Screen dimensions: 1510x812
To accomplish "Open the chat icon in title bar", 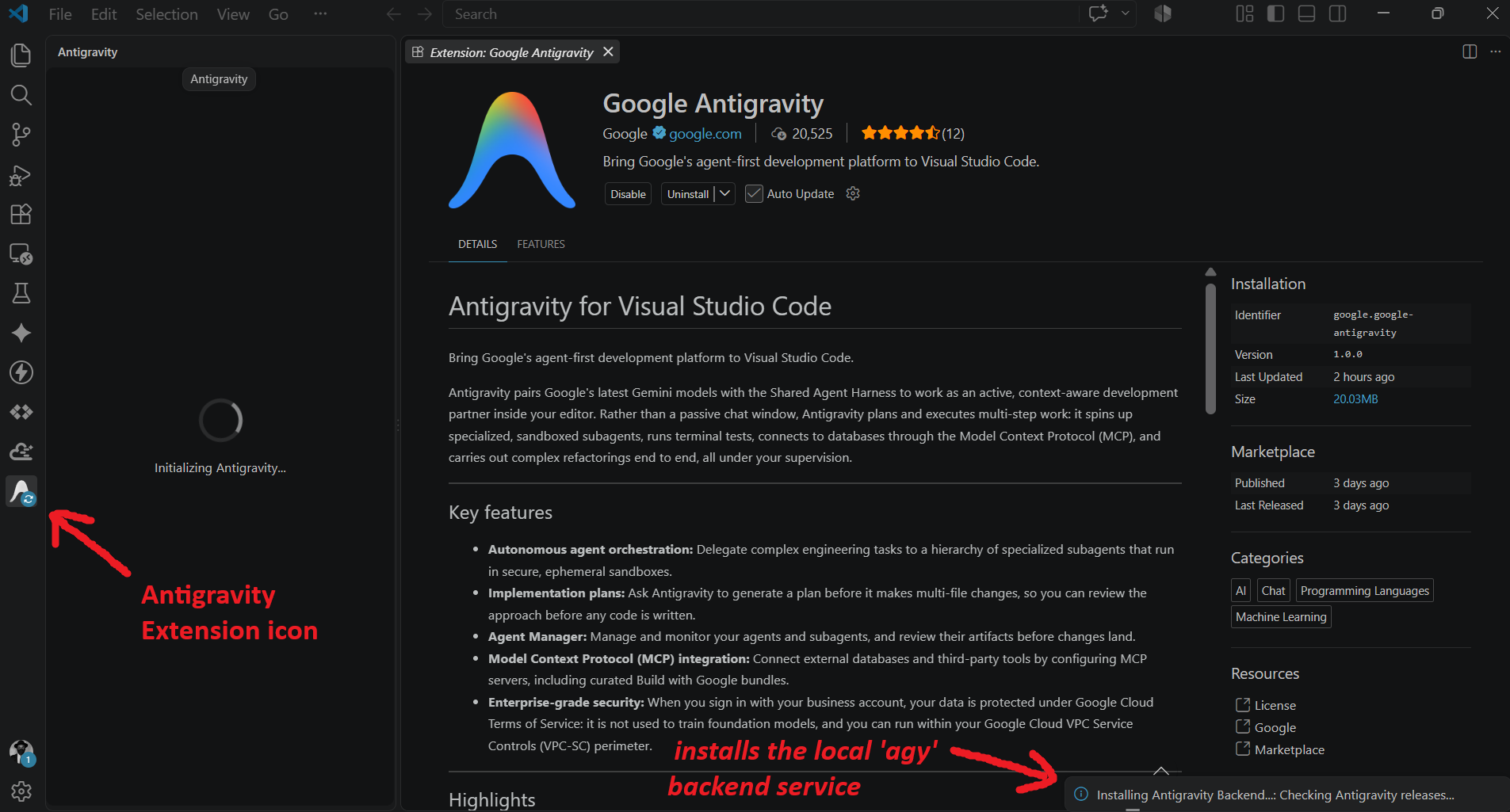I will pyautogui.click(x=1099, y=13).
